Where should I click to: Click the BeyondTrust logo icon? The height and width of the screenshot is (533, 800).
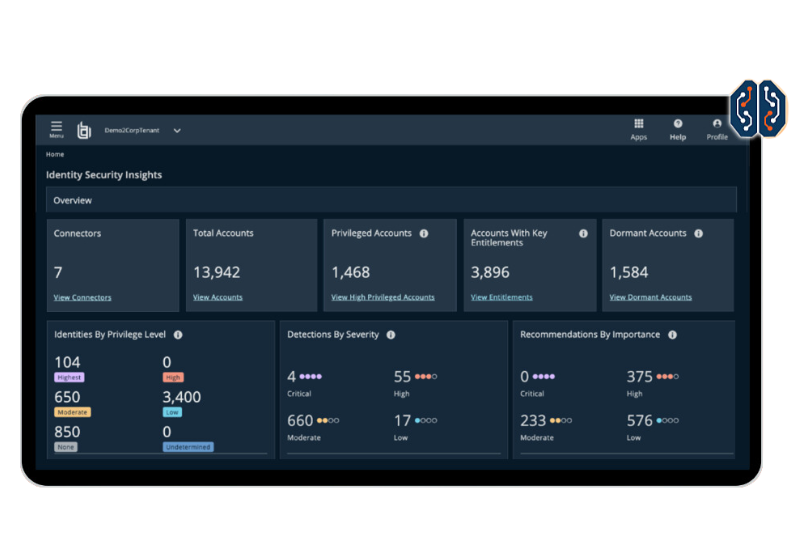[x=84, y=130]
